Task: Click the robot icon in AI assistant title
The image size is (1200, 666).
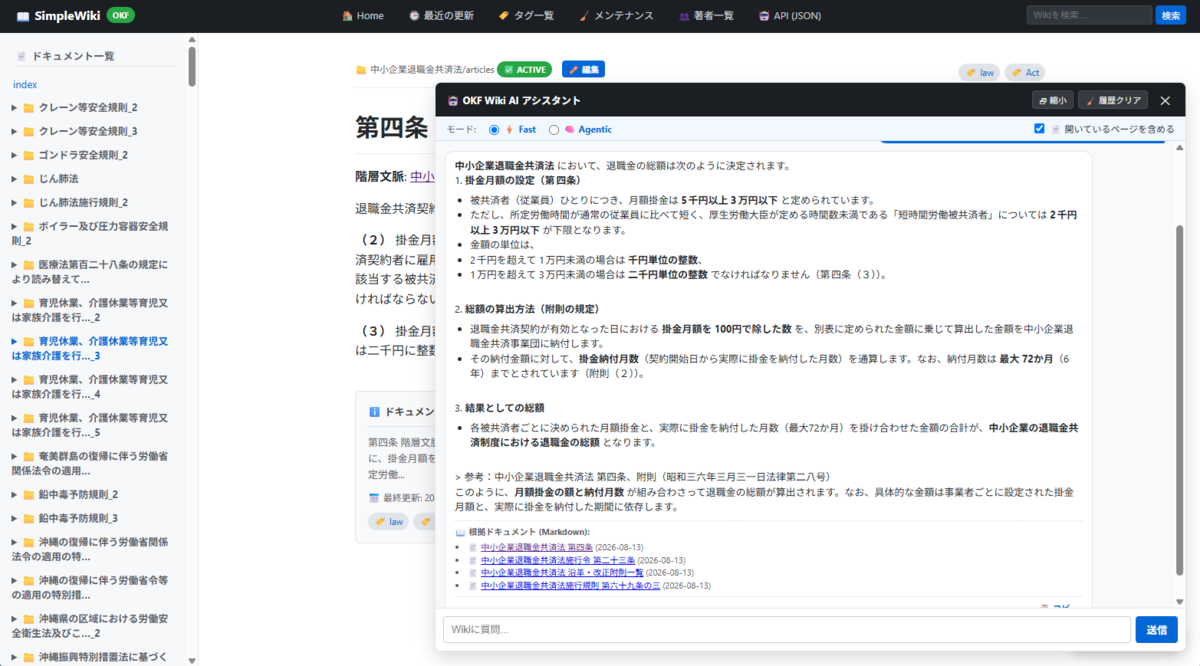Action: tap(452, 101)
